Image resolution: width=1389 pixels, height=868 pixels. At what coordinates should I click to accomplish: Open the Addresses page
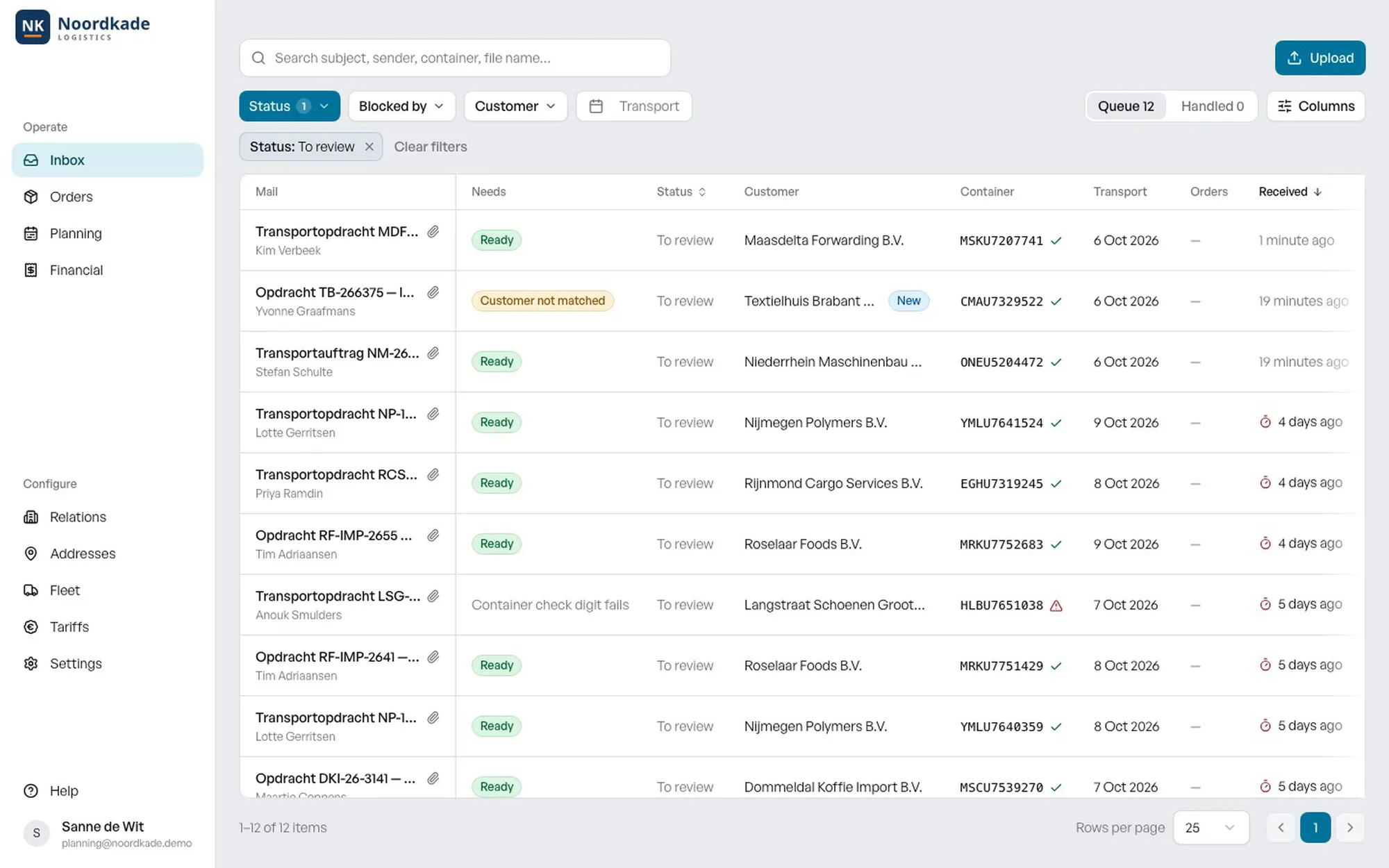click(x=108, y=554)
